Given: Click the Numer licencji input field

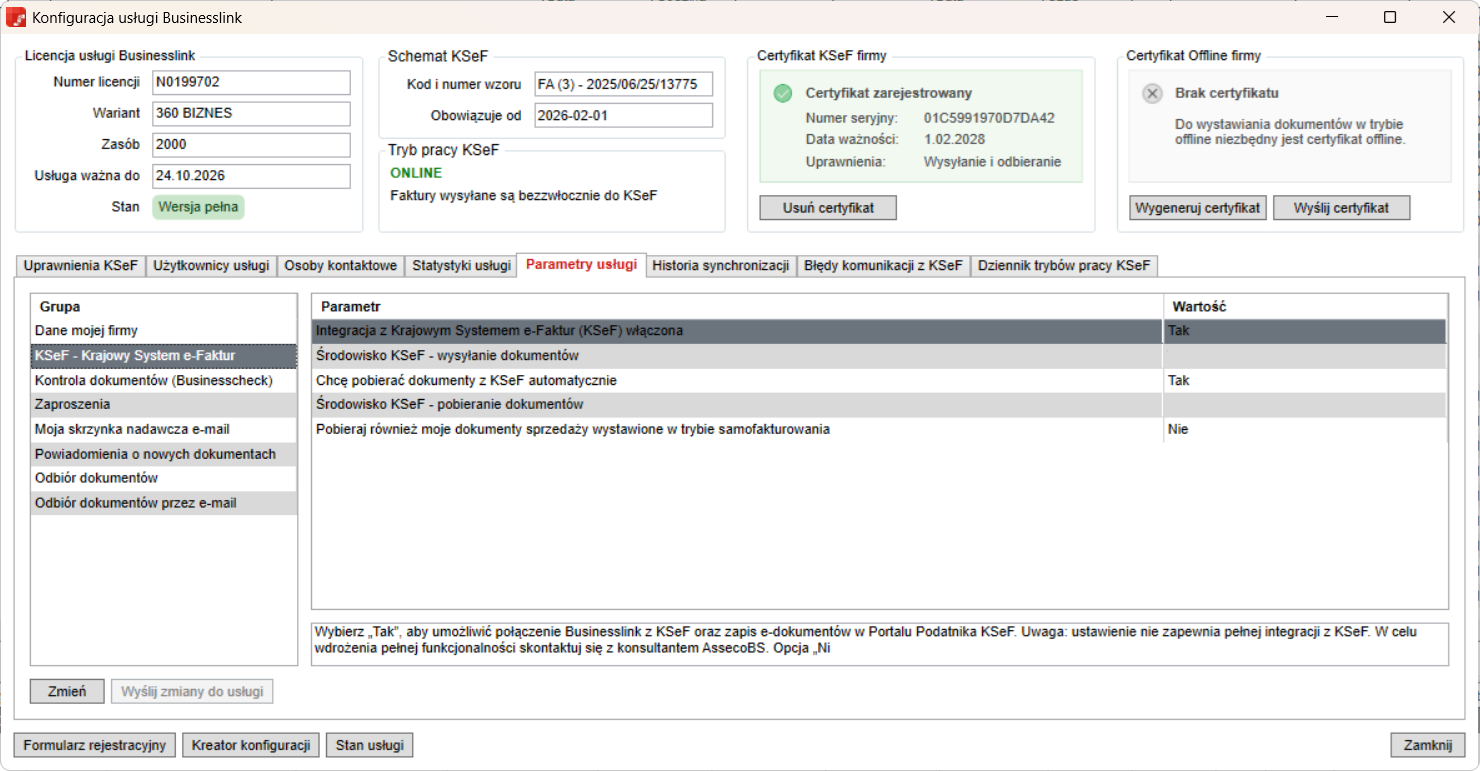Looking at the screenshot, I should [251, 82].
